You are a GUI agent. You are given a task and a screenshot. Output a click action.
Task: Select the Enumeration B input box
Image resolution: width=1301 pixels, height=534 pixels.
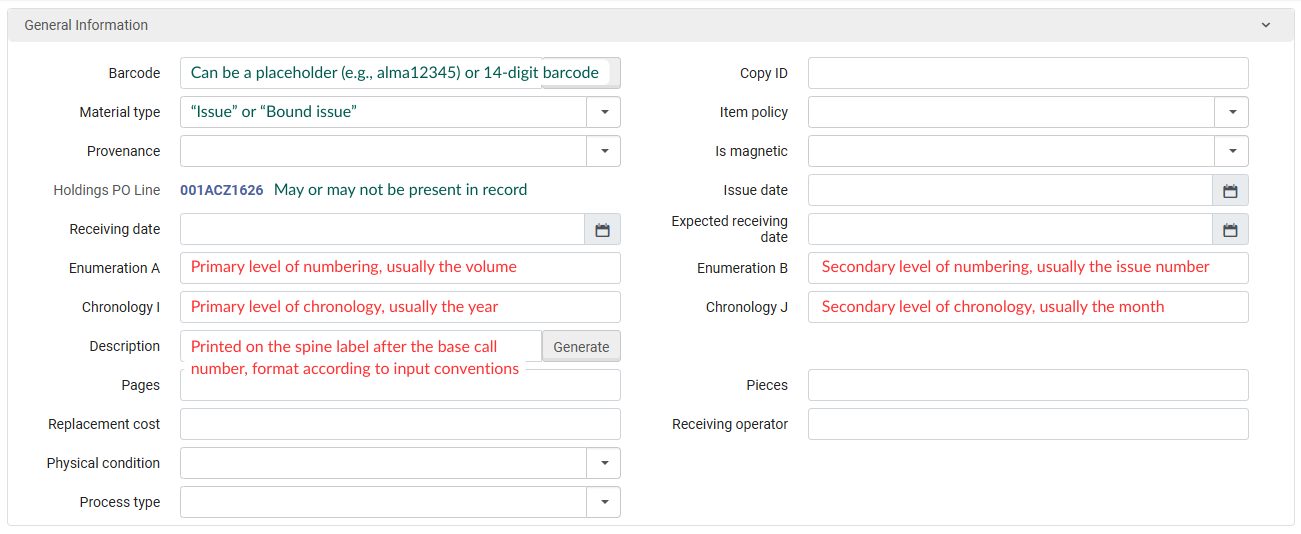tap(1027, 268)
